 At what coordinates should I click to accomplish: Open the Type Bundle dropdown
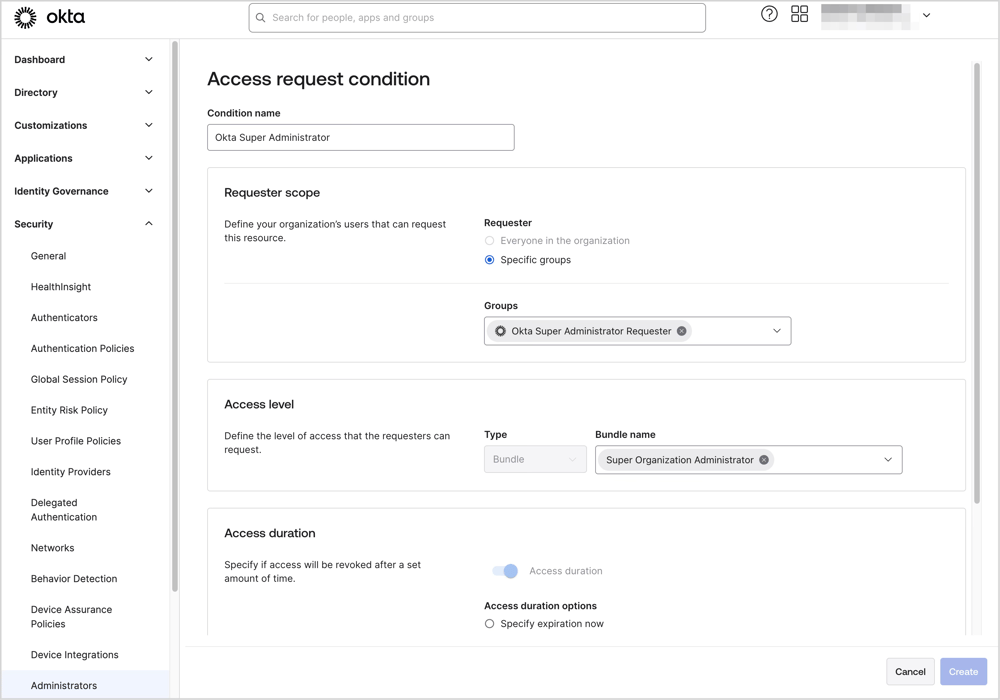click(x=535, y=459)
